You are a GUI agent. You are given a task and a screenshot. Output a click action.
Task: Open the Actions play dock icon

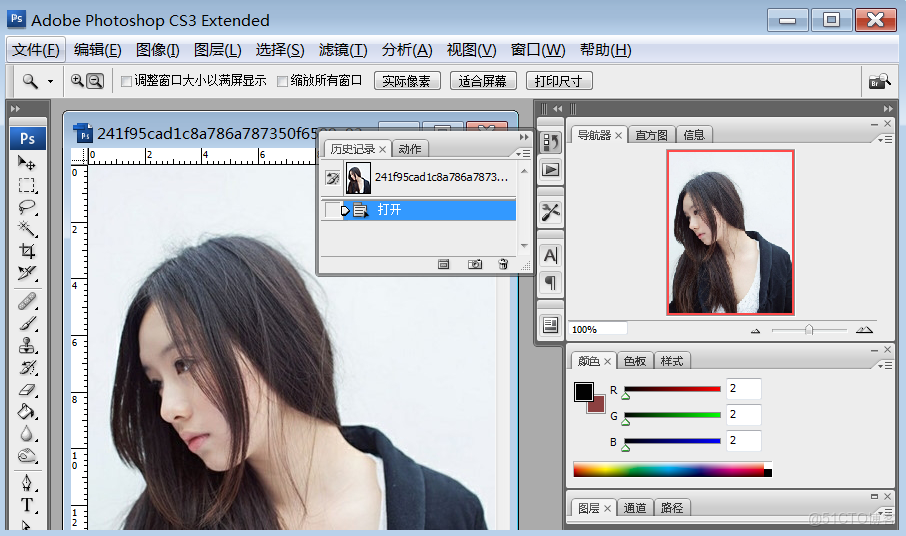point(550,170)
